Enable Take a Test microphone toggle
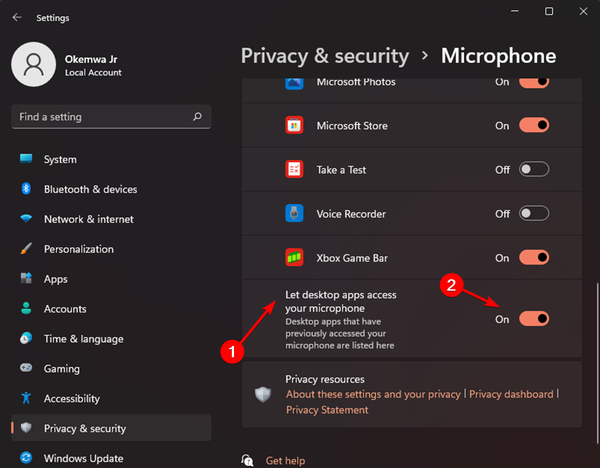Screen dimensions: 600x468 534,170
